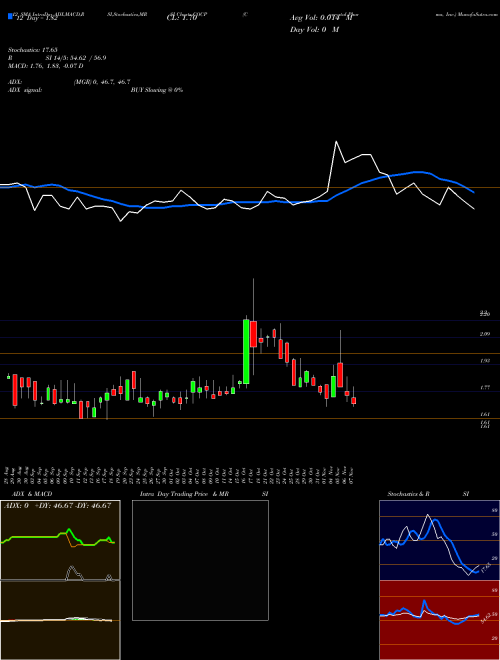This screenshot has height=660, width=500.
Task: Select the 'ADX & MACD' panel title
Action: [32, 494]
